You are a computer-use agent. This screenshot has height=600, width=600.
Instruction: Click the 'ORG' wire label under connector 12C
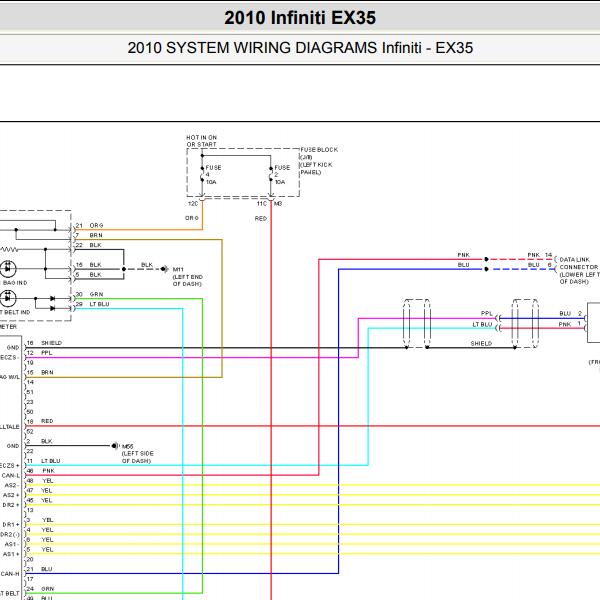(192, 218)
